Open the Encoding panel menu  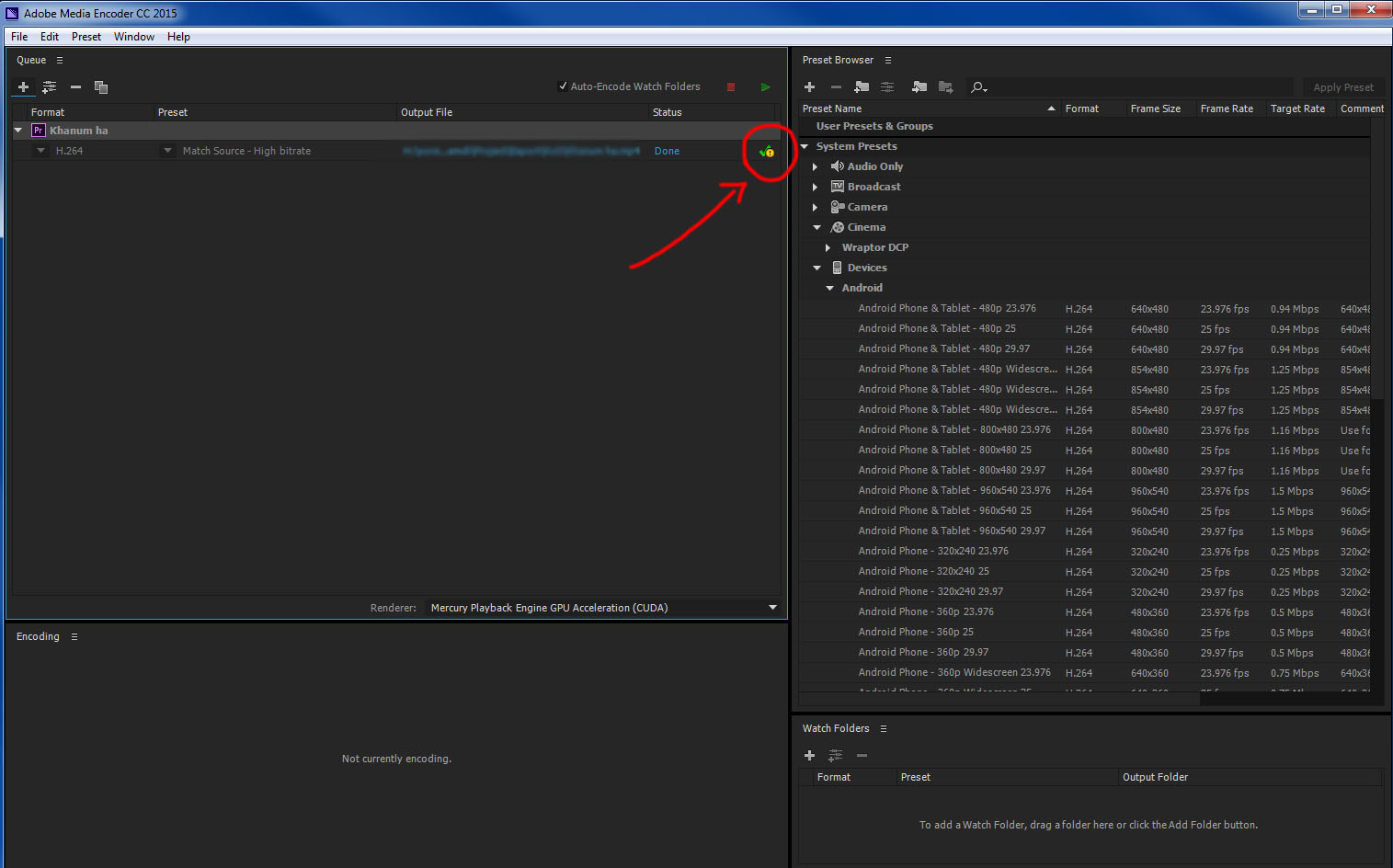click(x=74, y=637)
